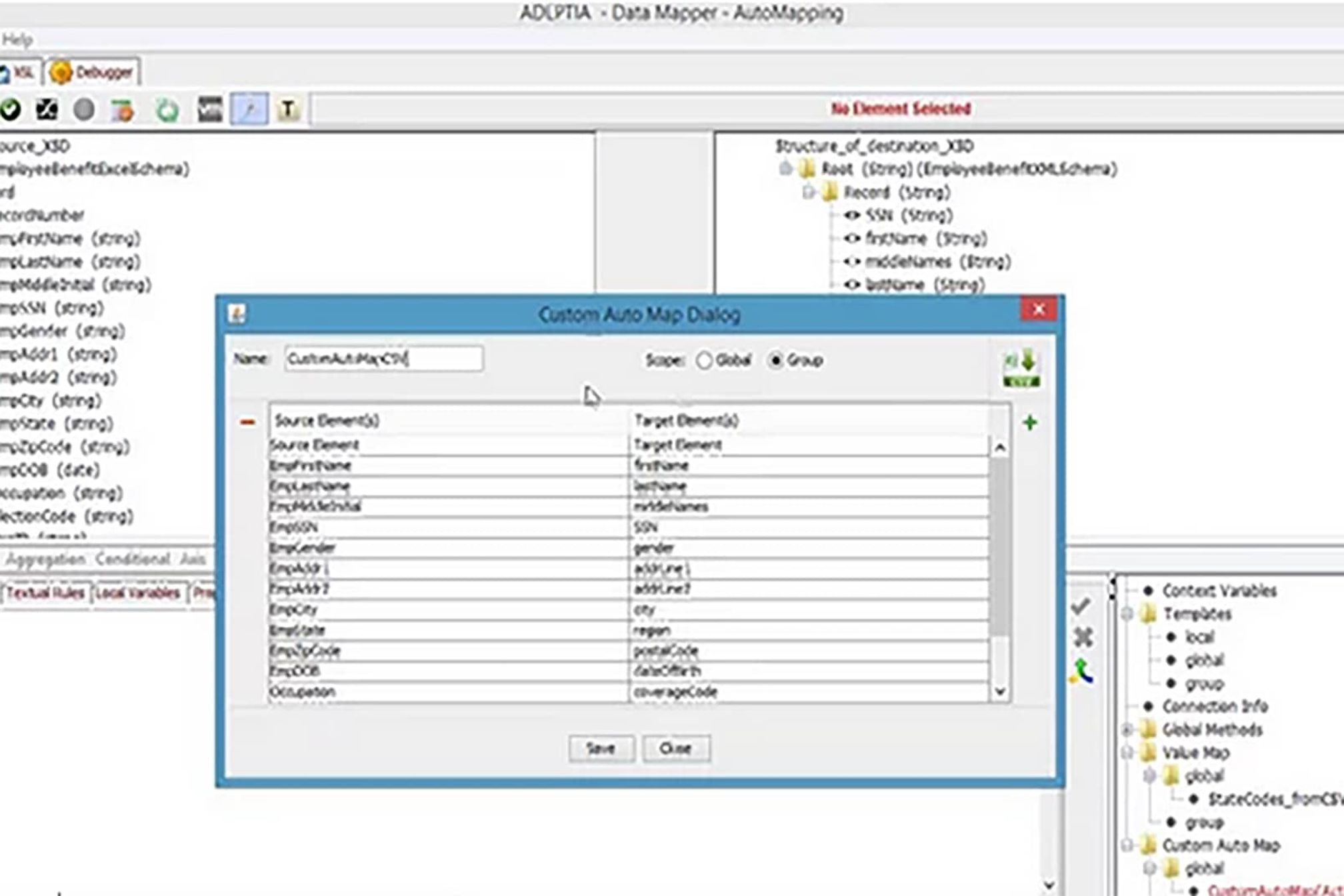Switch to the Debugger tab

[x=93, y=72]
